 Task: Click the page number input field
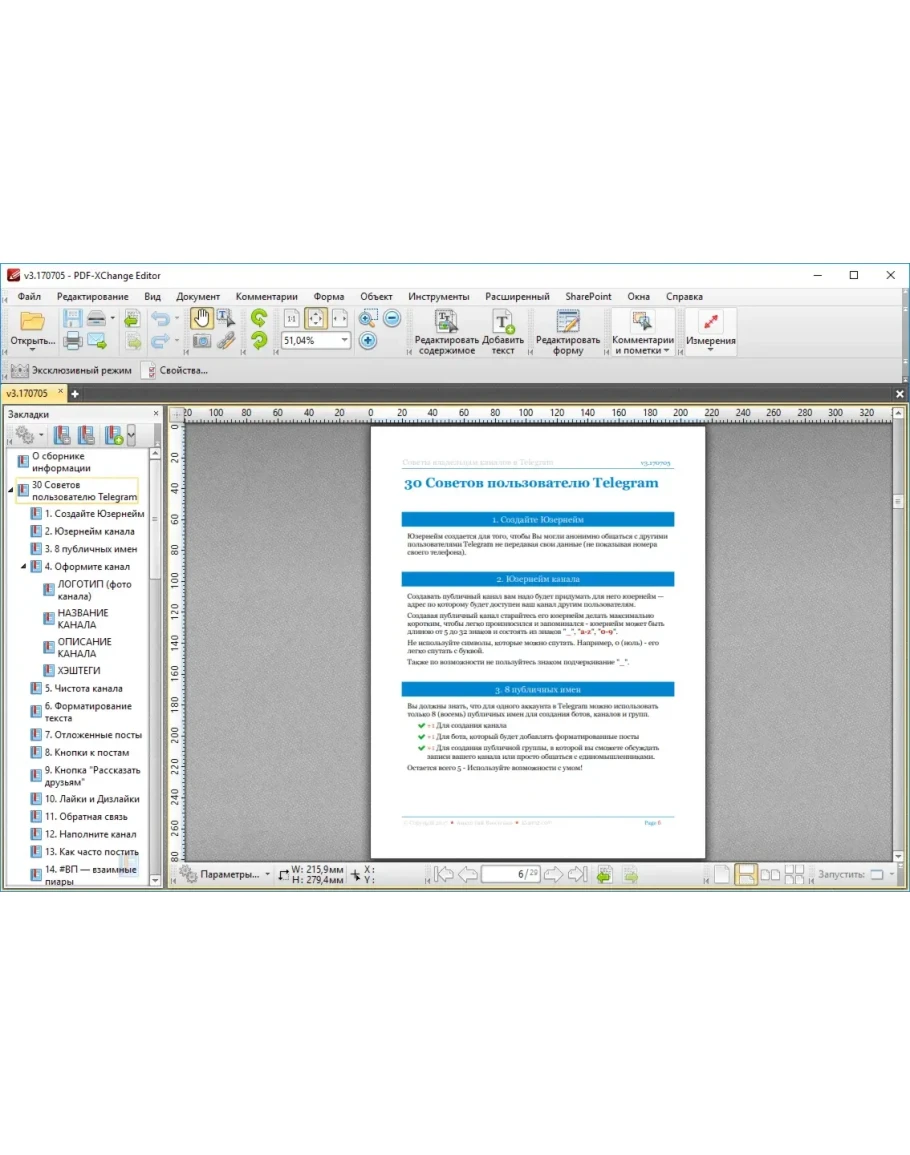pyautogui.click(x=510, y=875)
